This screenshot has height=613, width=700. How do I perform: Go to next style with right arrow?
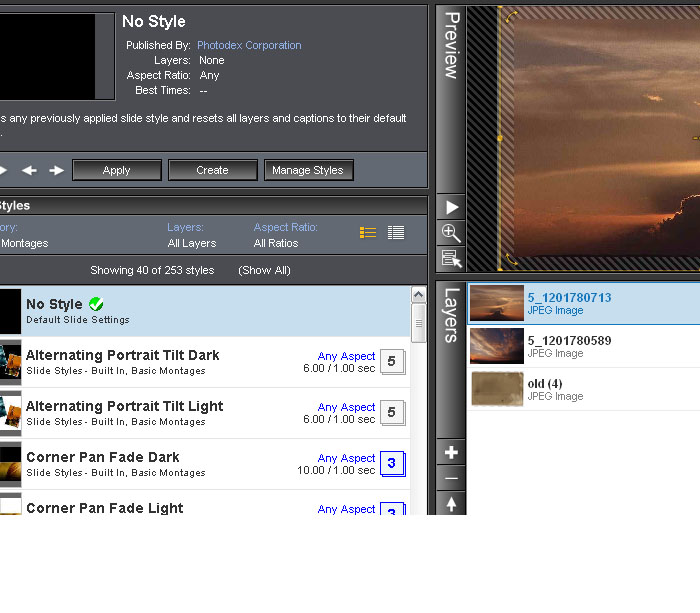pos(56,171)
